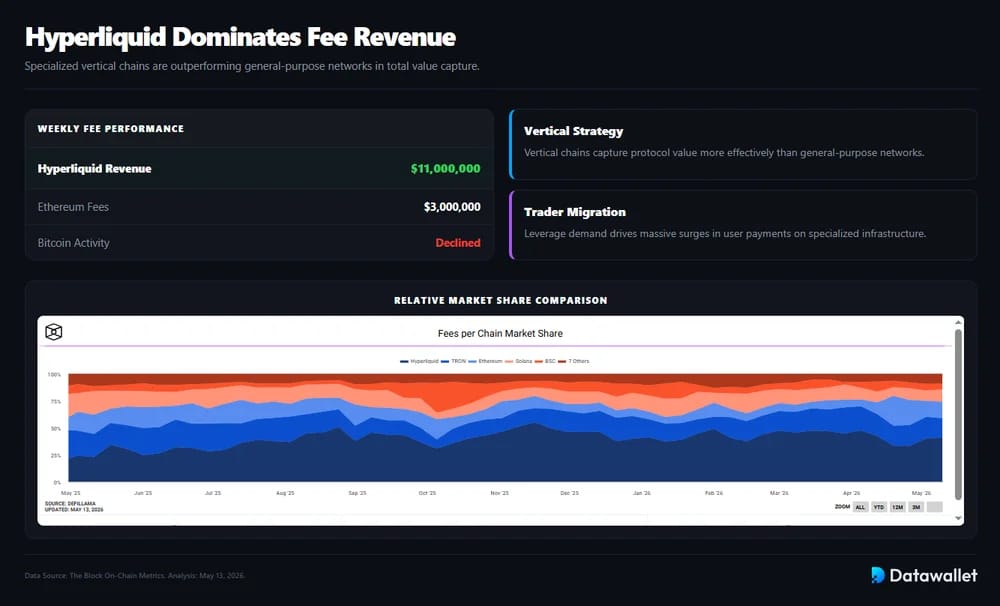
Task: Click the WEEKLY FEE PERFORMANCE header
Action: (111, 129)
